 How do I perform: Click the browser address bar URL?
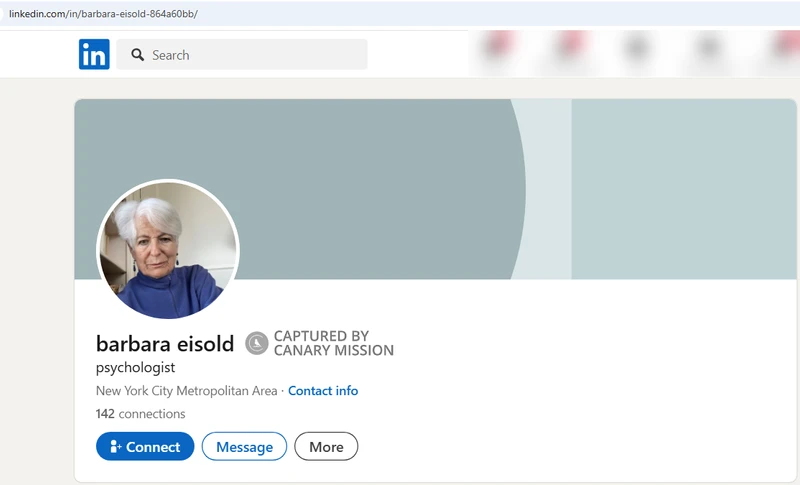(x=103, y=13)
